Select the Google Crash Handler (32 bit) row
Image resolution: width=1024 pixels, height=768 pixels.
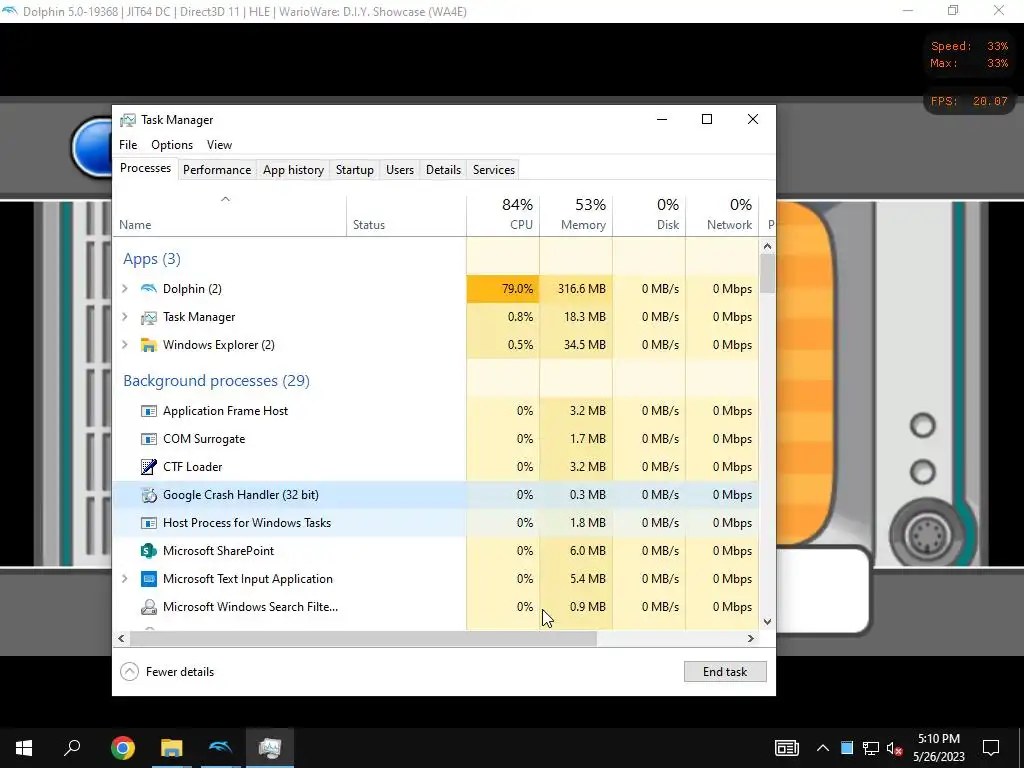coord(436,495)
